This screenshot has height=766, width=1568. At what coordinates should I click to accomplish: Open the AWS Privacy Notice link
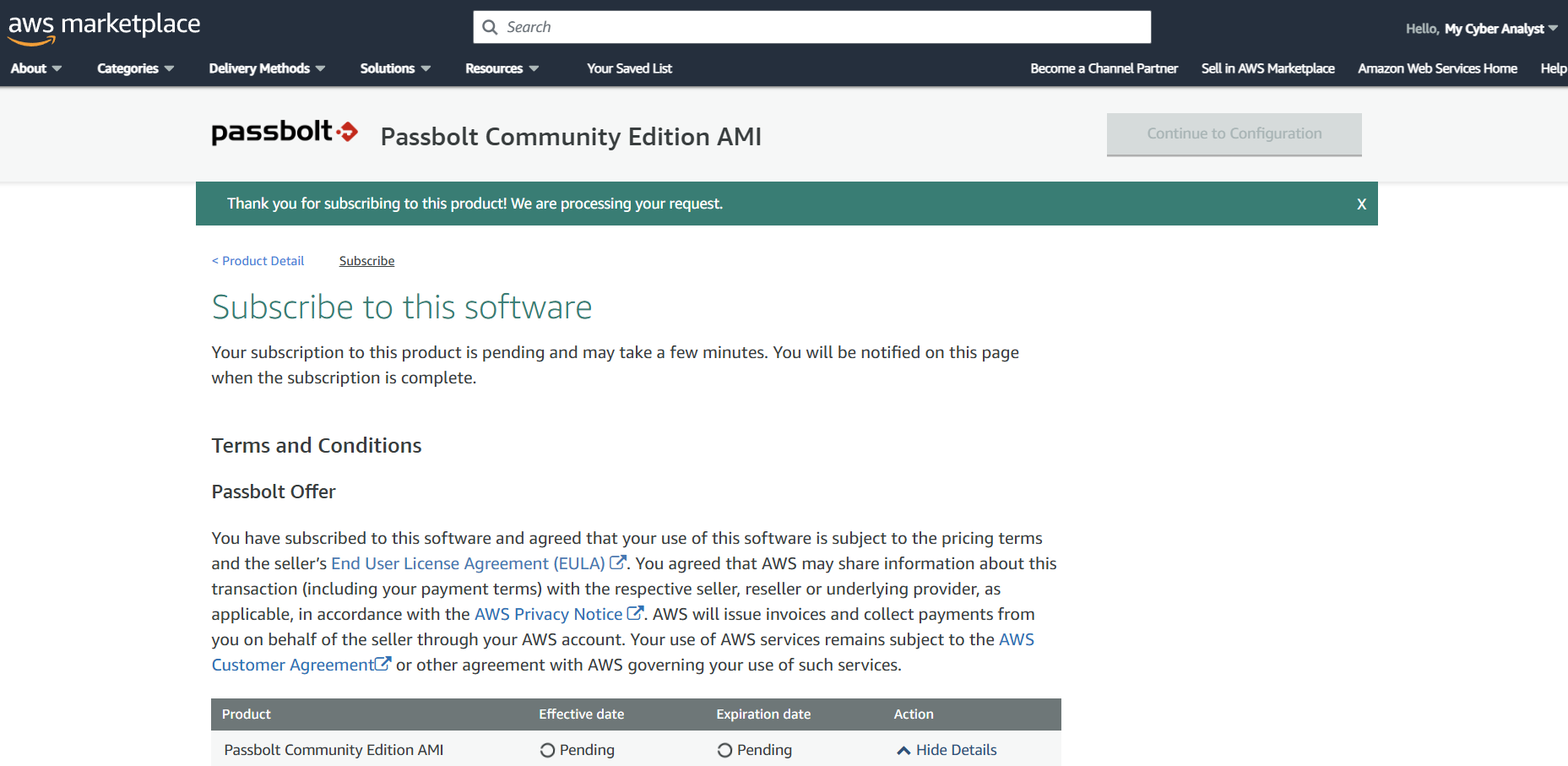tap(548, 614)
